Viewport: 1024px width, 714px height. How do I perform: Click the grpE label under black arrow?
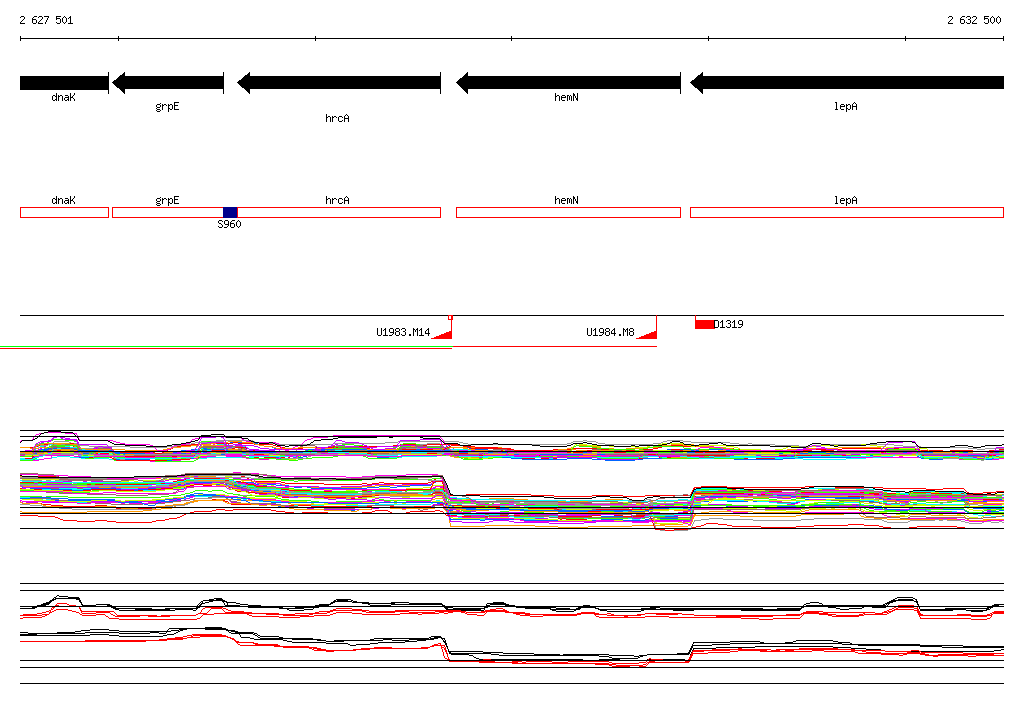(167, 106)
